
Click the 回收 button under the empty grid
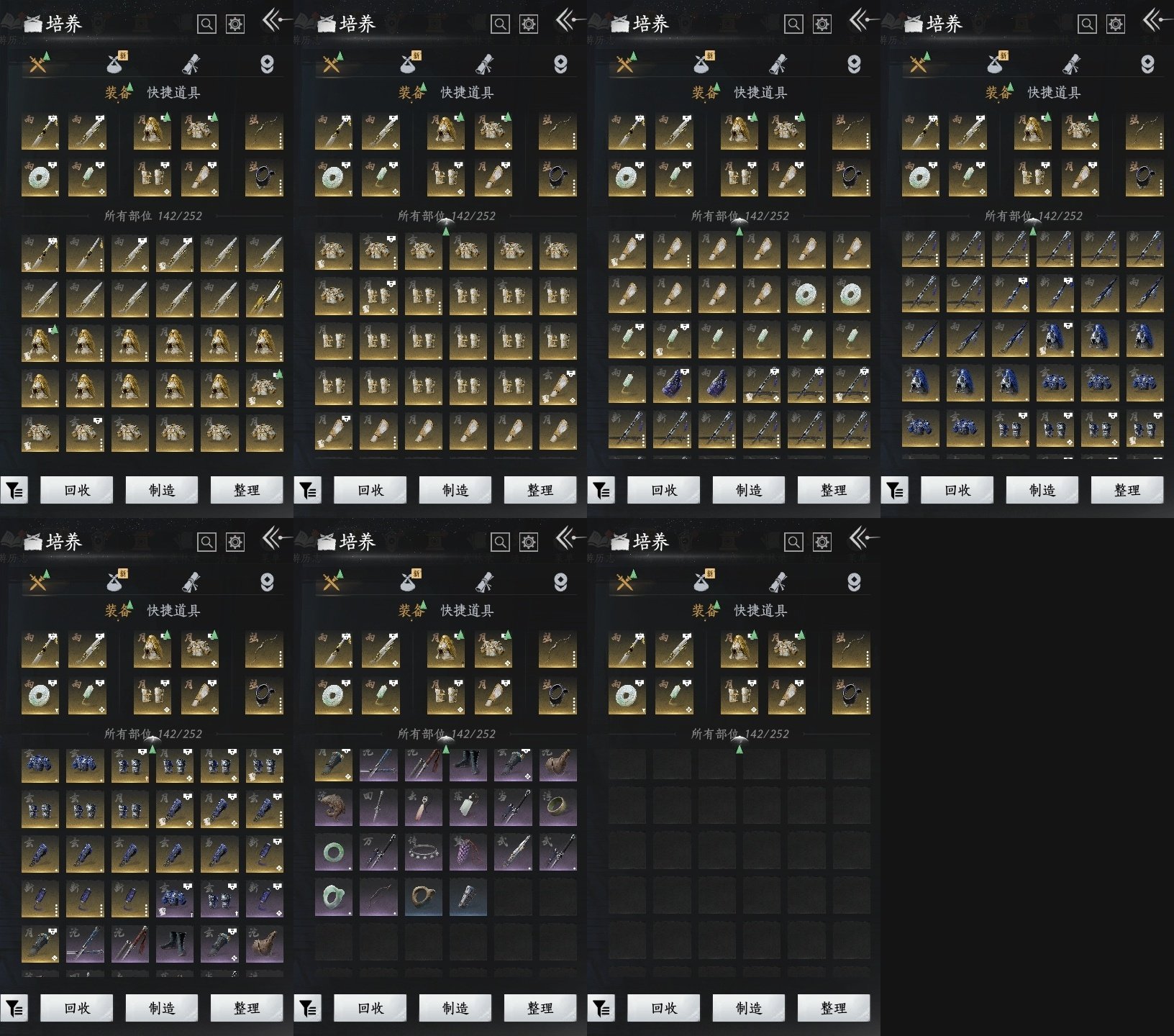tap(664, 1008)
